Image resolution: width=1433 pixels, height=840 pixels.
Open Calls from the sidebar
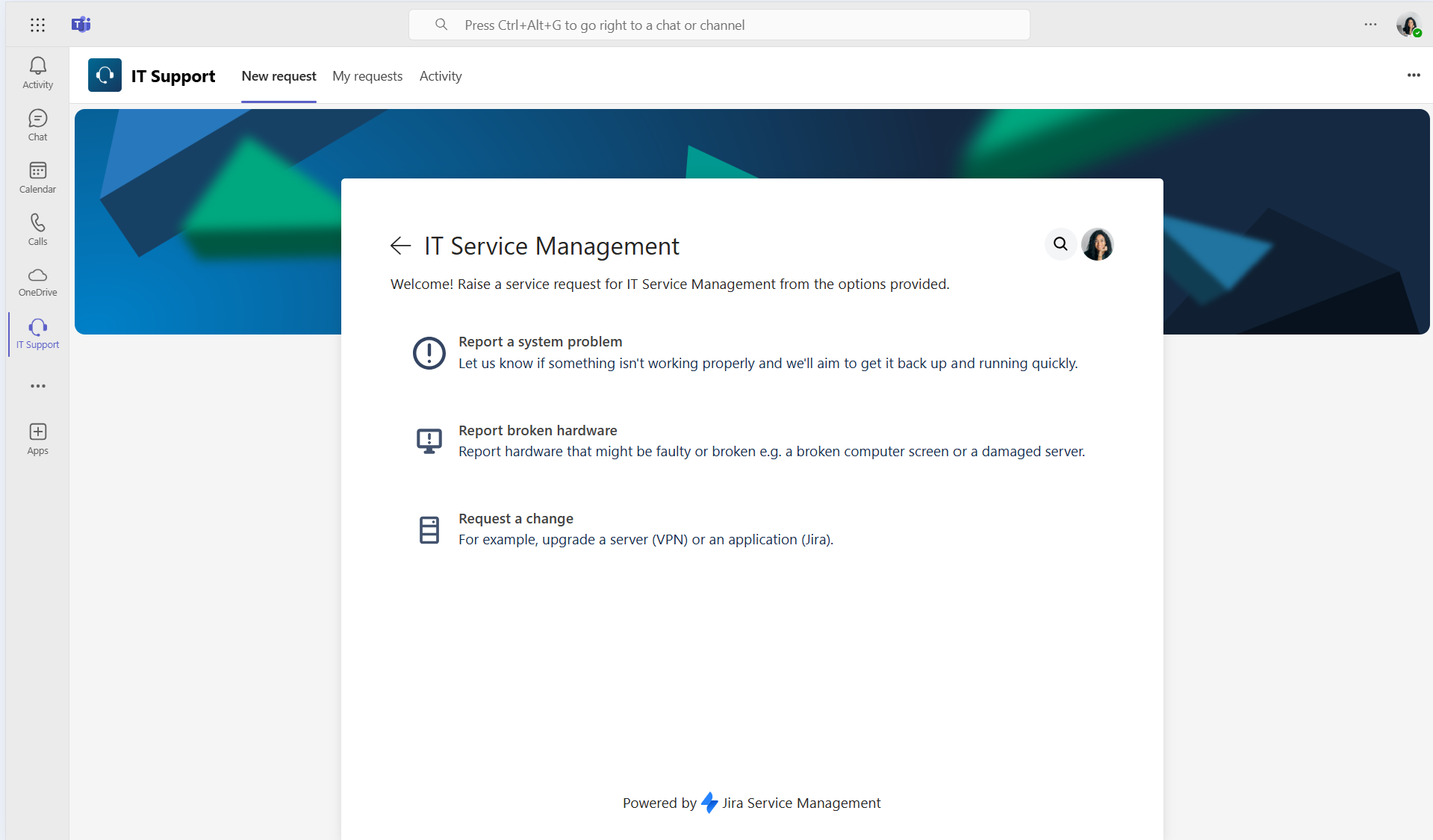pos(37,229)
